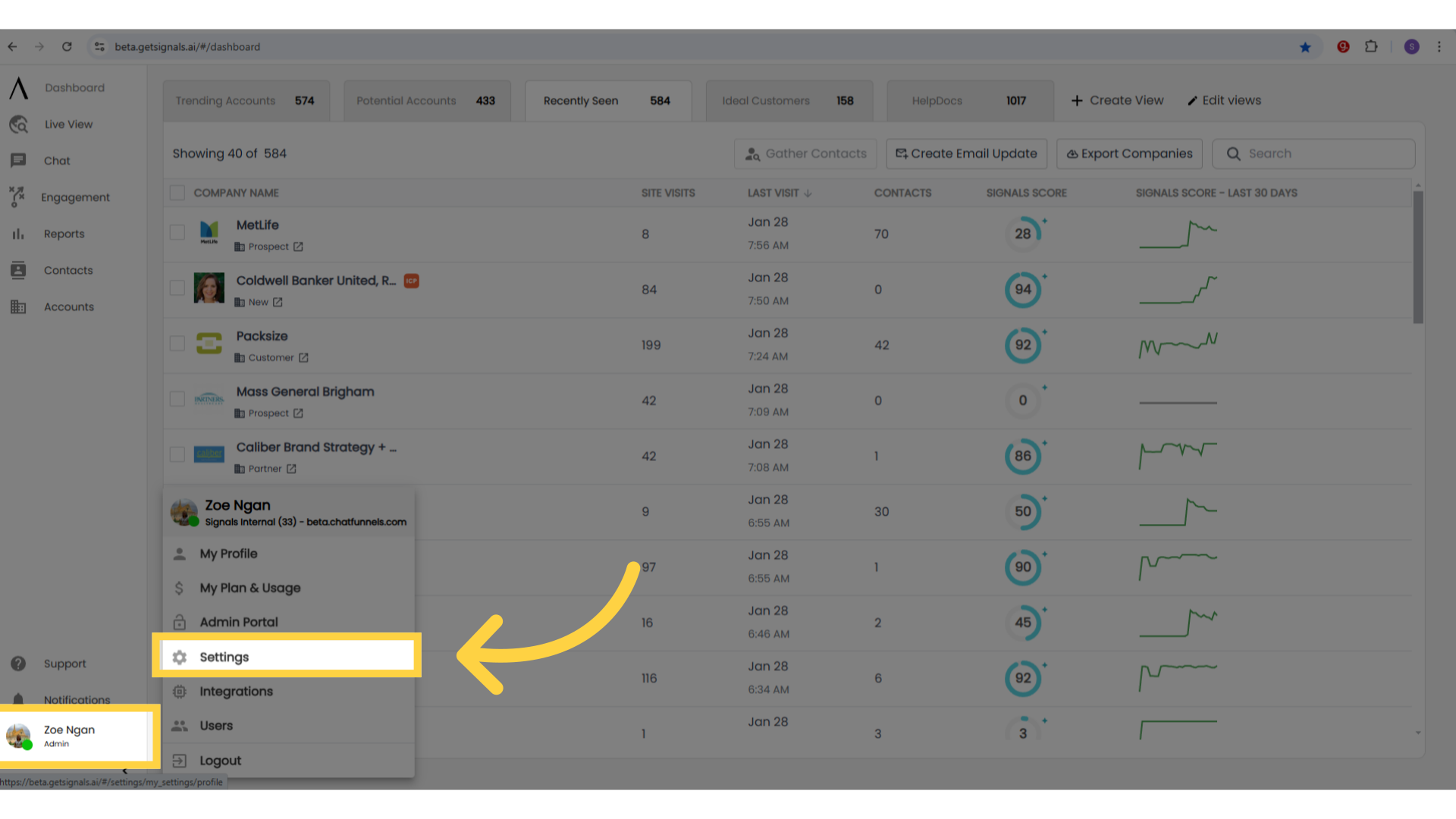Open the Accounts building icon

pyautogui.click(x=18, y=306)
